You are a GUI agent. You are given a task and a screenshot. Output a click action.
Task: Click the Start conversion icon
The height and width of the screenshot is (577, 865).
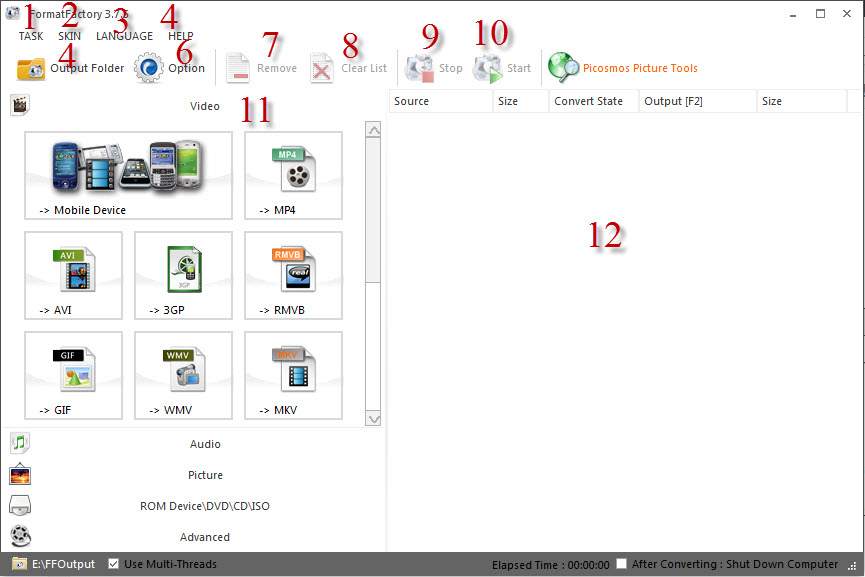(x=488, y=68)
